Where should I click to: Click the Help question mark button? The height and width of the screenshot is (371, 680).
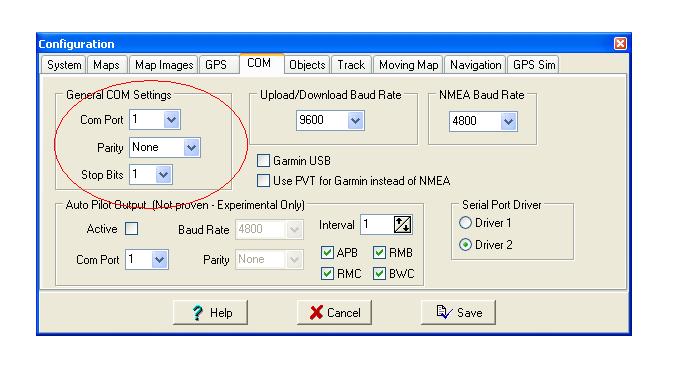click(x=210, y=312)
